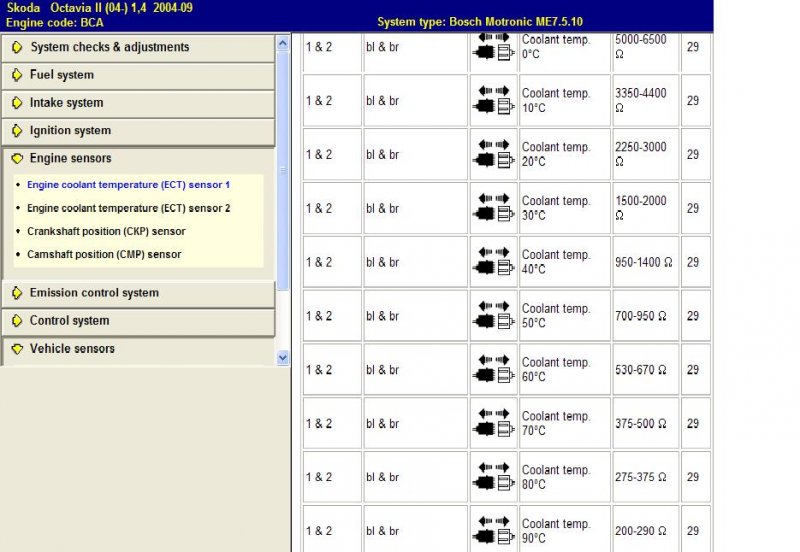Expand the System checks & adjustments section
The image size is (800, 552).
point(138,47)
